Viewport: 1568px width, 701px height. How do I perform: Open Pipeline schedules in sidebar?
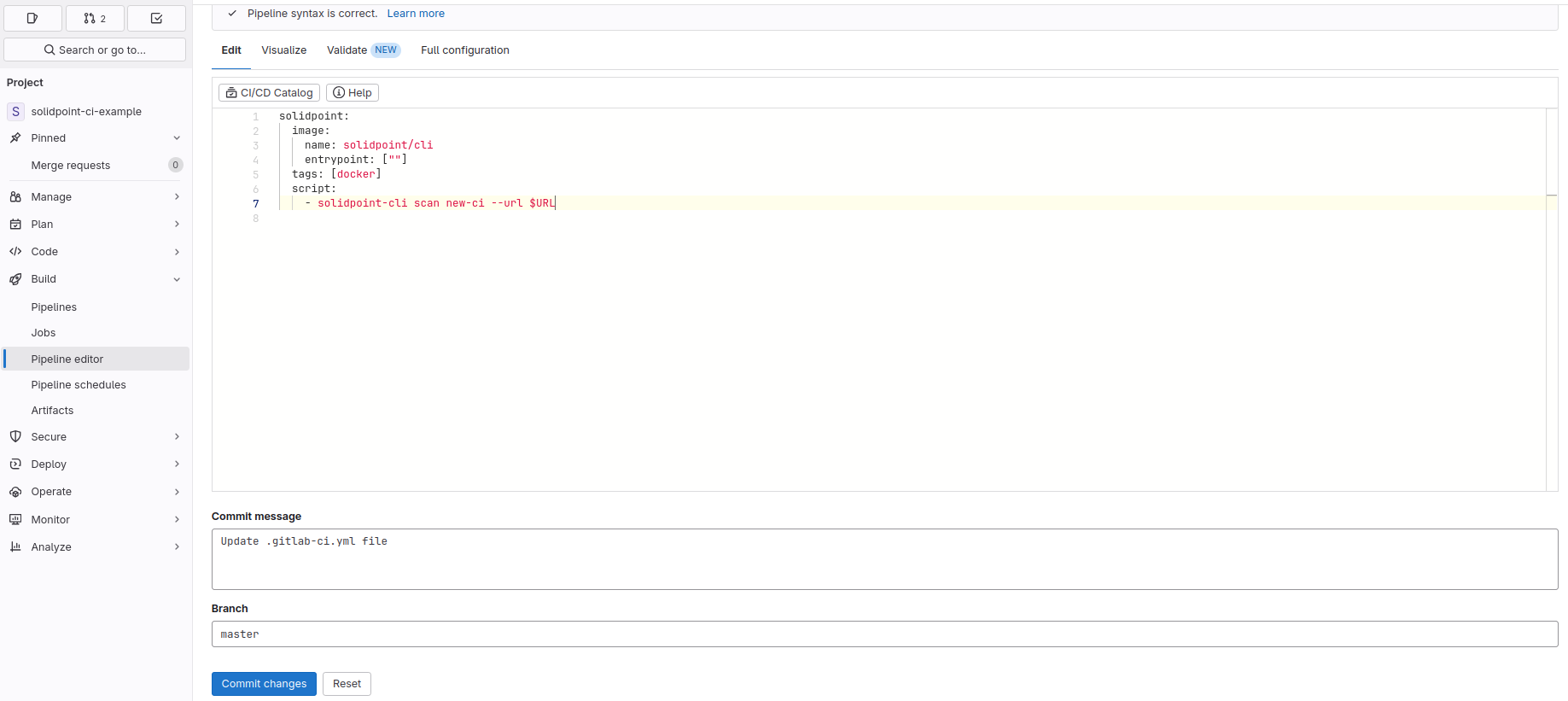[79, 385]
